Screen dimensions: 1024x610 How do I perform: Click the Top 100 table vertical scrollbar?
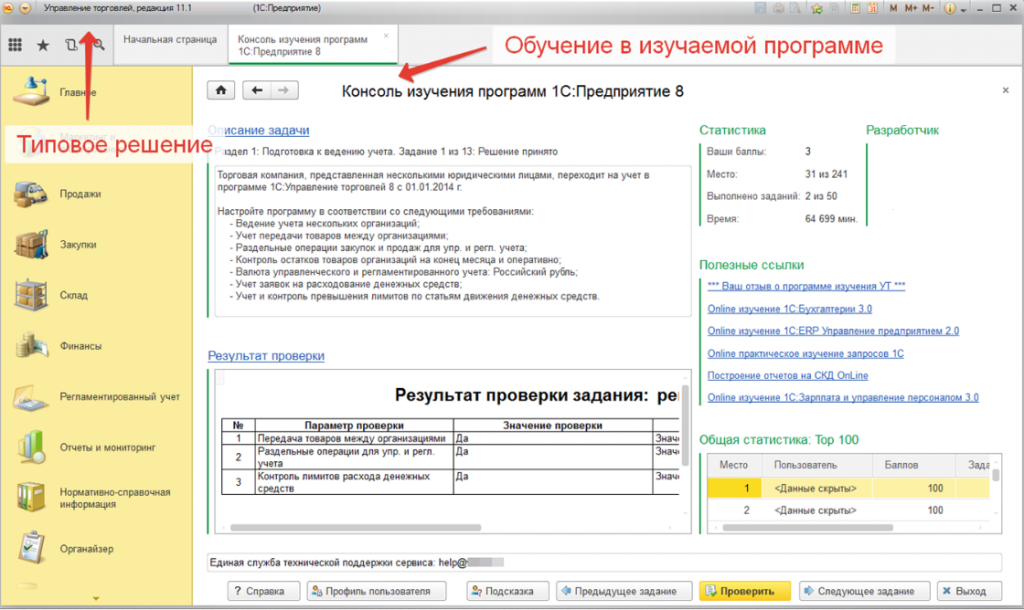(995, 474)
